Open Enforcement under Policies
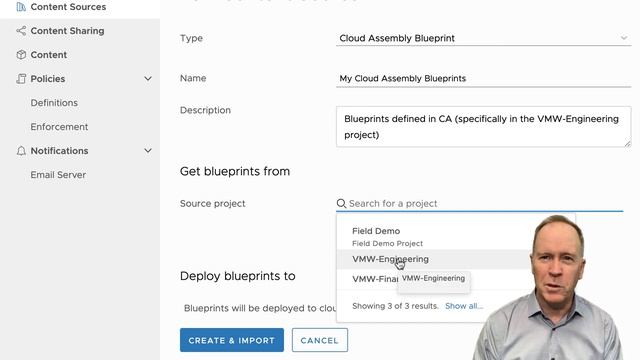Screen dimensions: 640x360 [59, 127]
